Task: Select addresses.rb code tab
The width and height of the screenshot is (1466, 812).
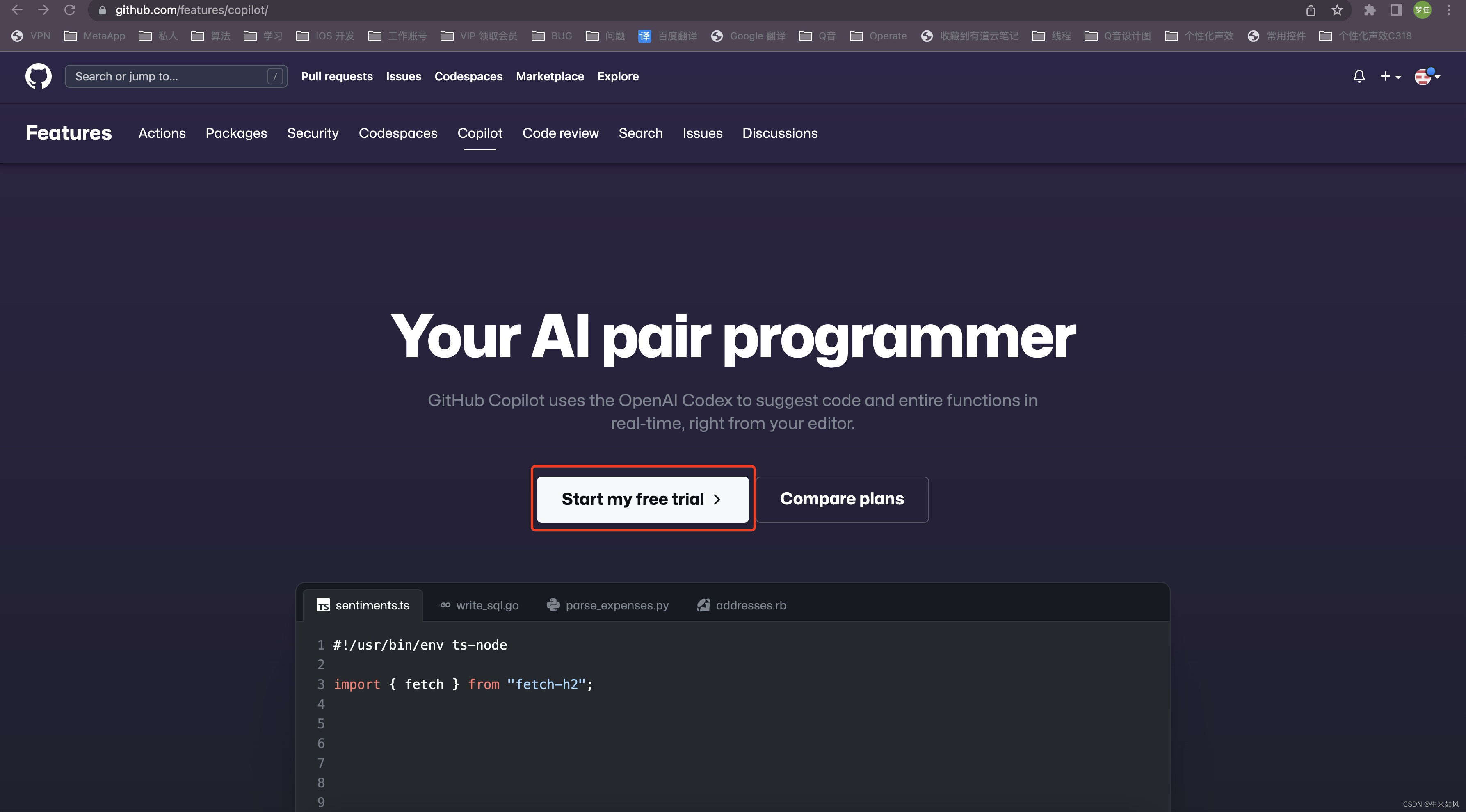Action: coord(742,605)
